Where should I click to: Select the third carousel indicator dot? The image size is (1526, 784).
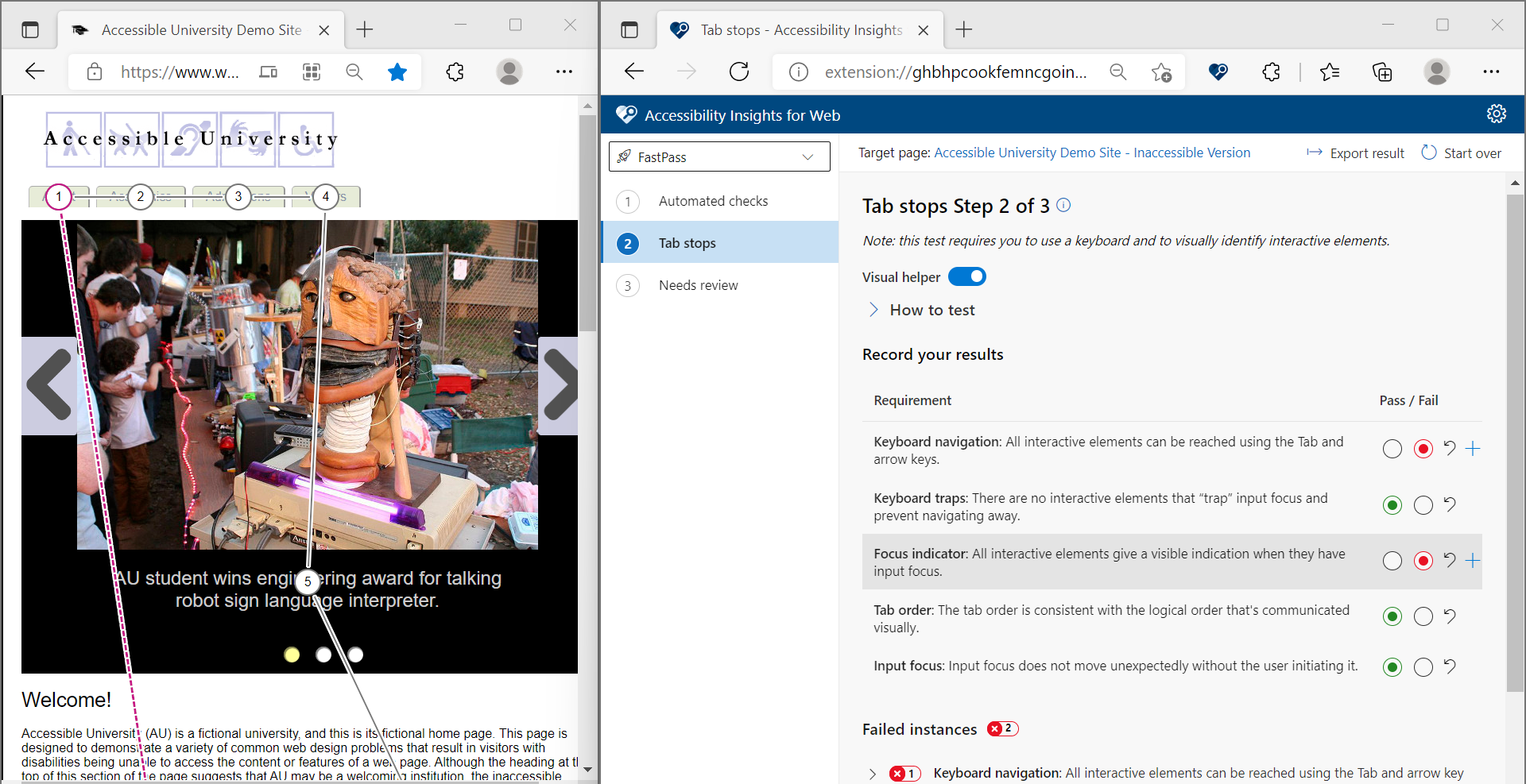[355, 655]
